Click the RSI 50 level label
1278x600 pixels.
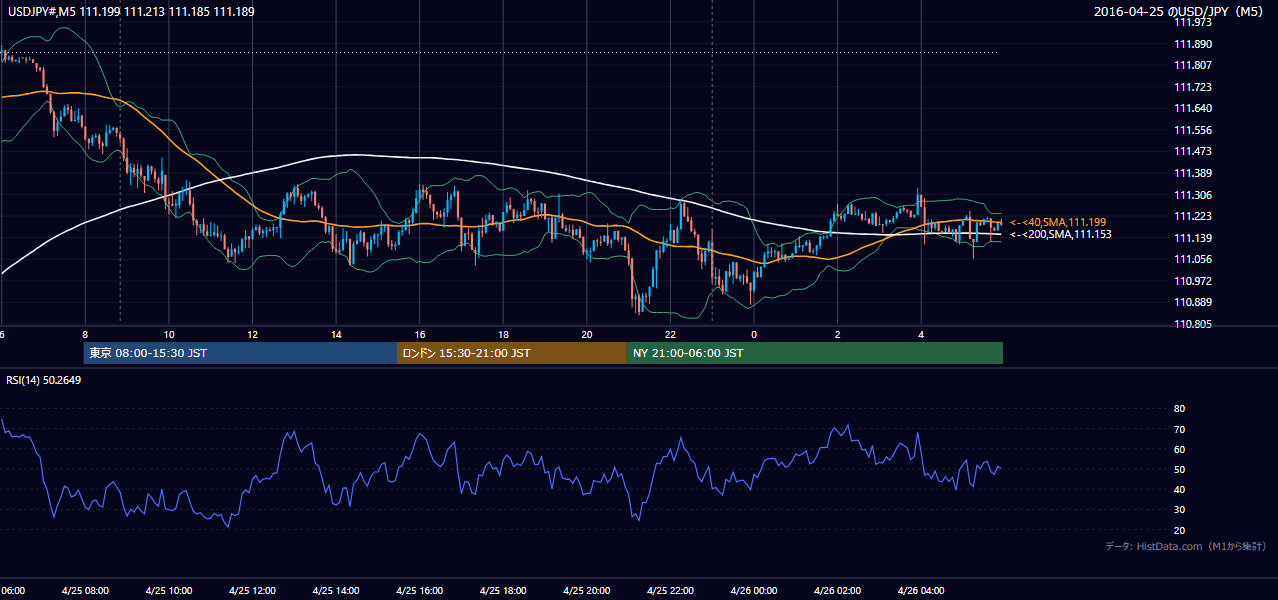coord(1179,469)
